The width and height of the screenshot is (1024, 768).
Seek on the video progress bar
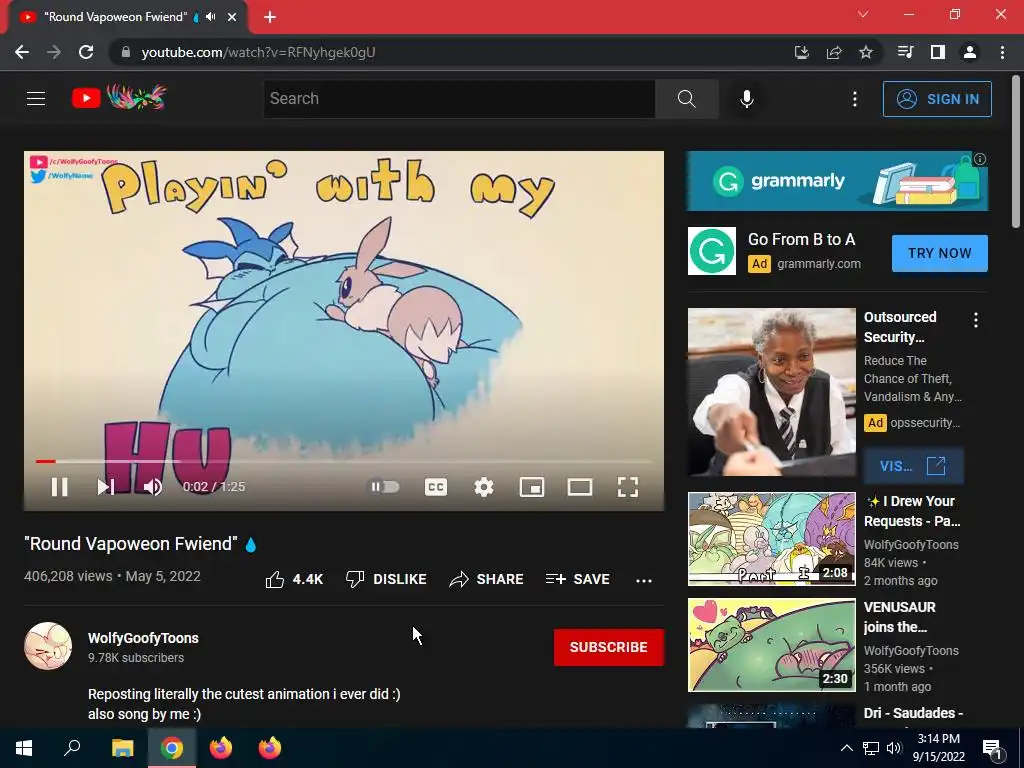click(x=344, y=461)
